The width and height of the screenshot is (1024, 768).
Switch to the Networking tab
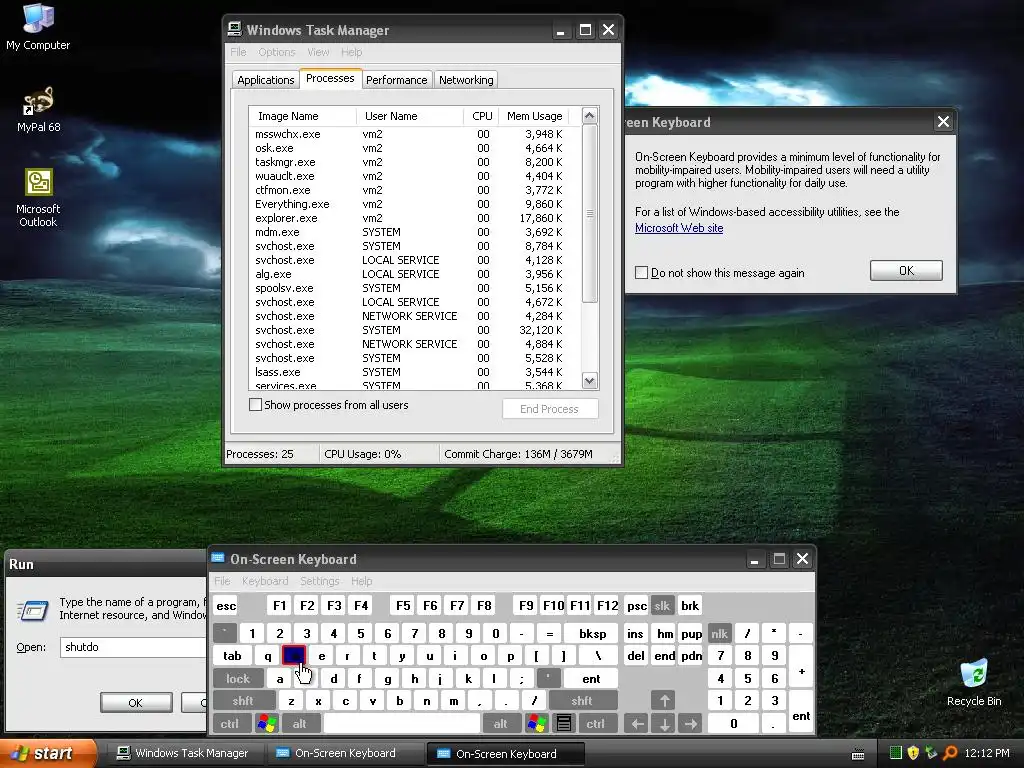coord(466,80)
